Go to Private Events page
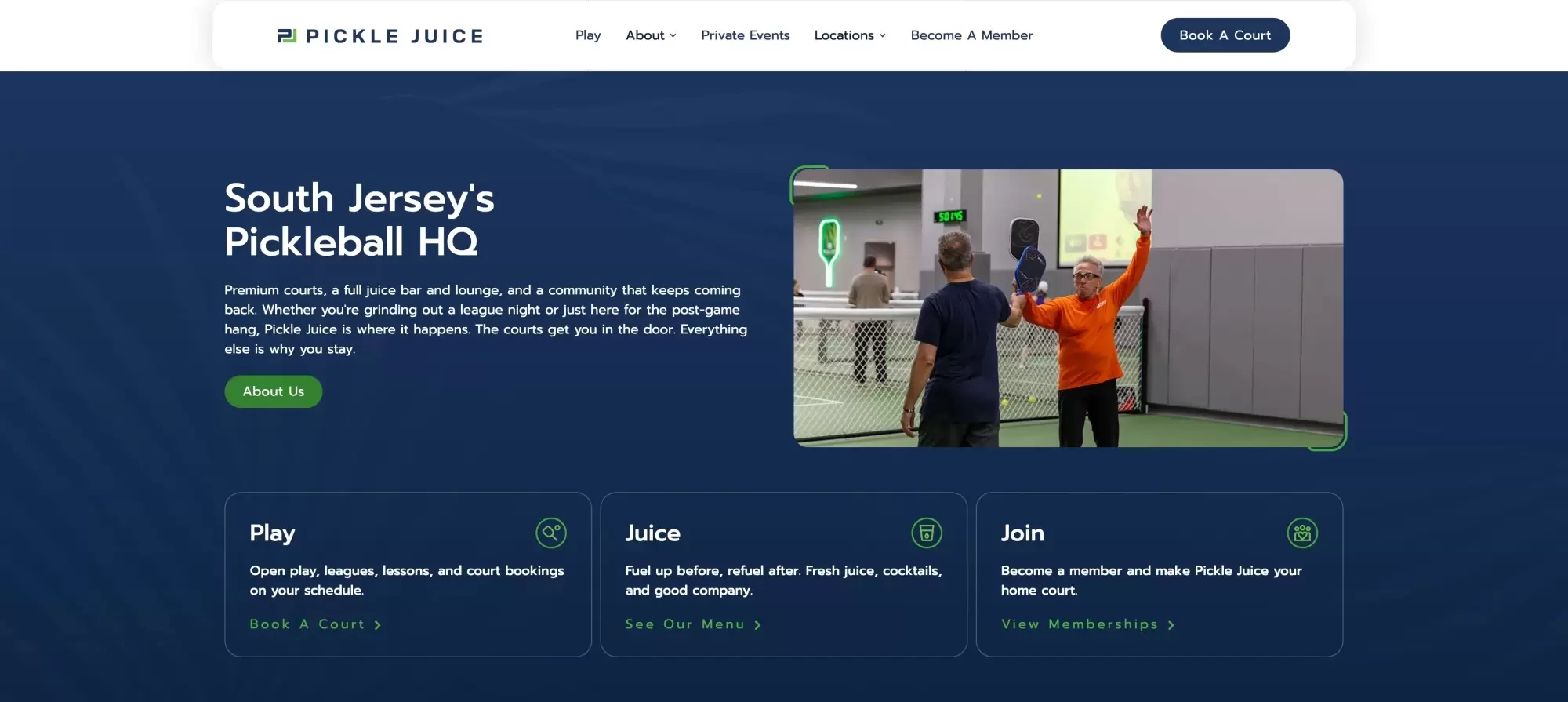Image resolution: width=1568 pixels, height=702 pixels. click(x=746, y=35)
